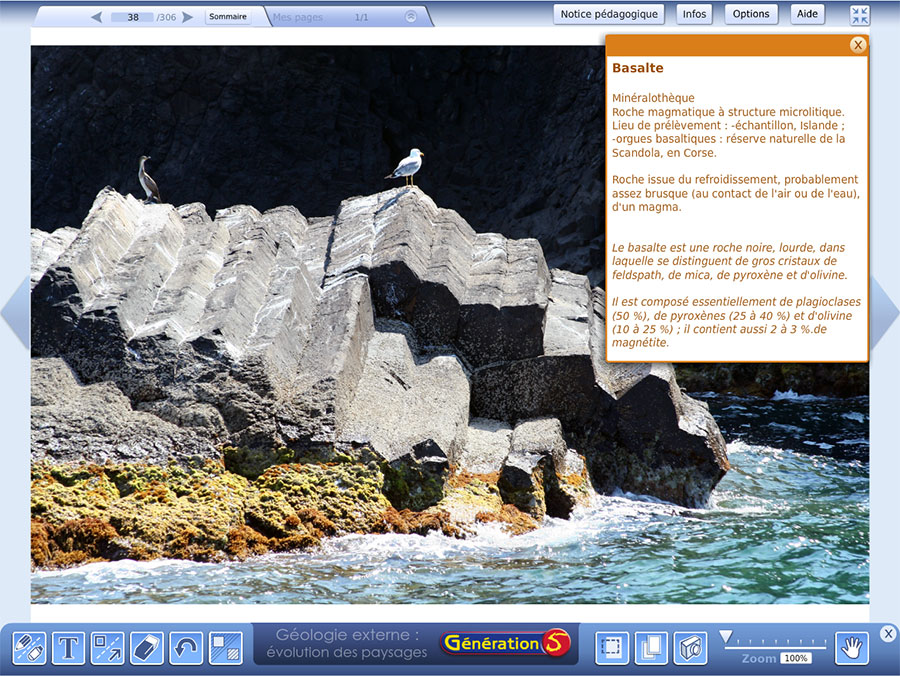Select the Eraser tool
Image resolution: width=900 pixels, height=676 pixels.
[x=147, y=648]
